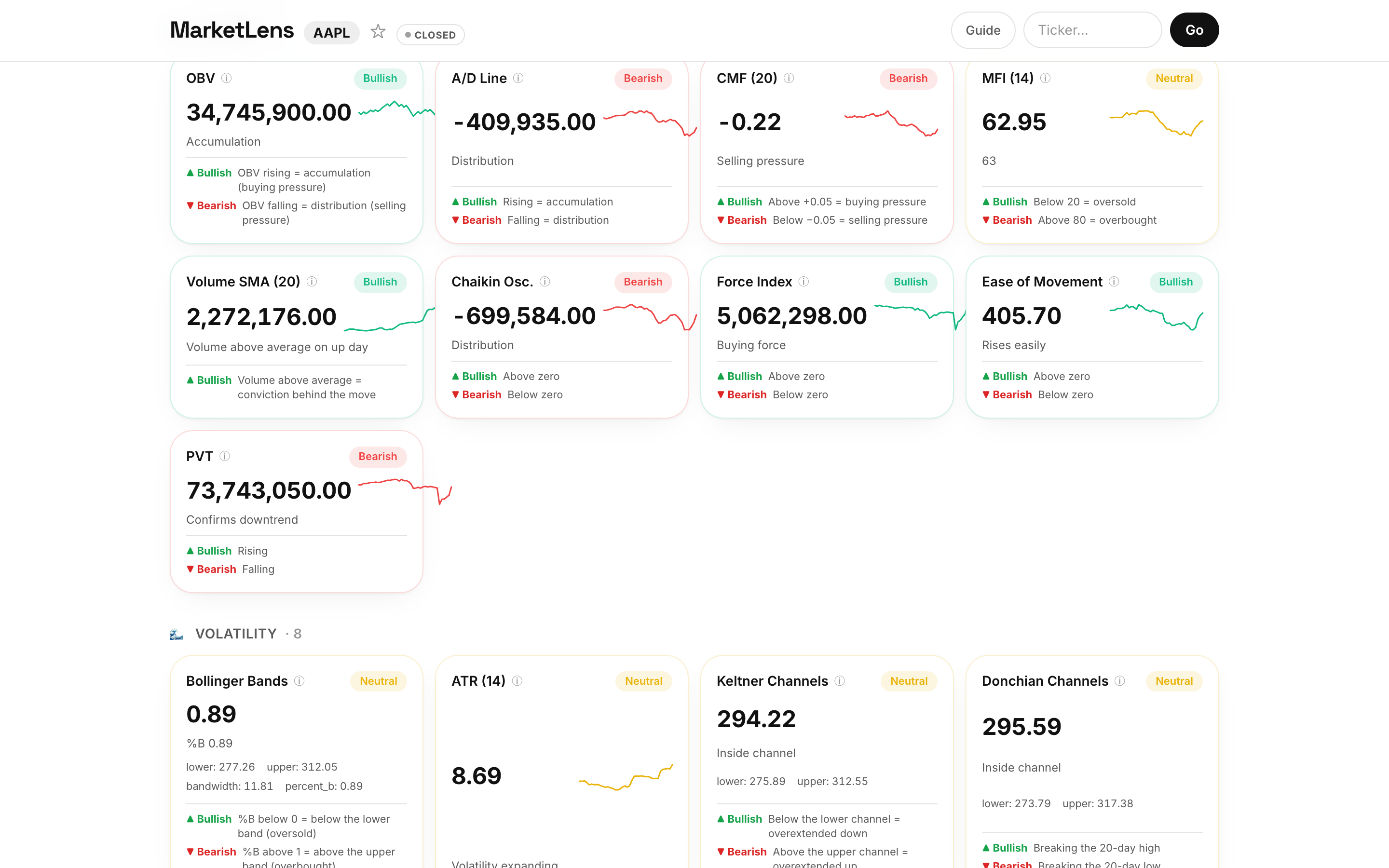Click the MFI value 62.95

point(1014,122)
